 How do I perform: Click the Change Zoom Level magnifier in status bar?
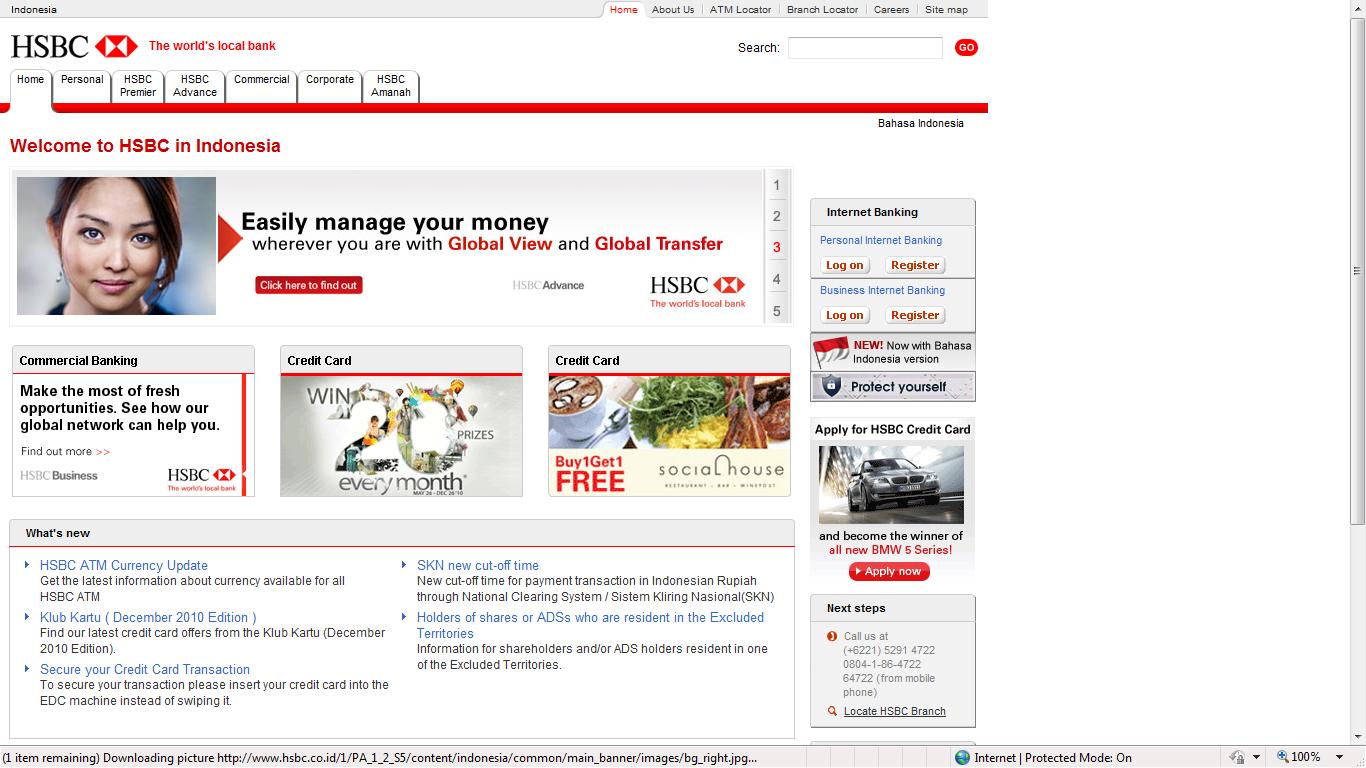pyautogui.click(x=1283, y=756)
